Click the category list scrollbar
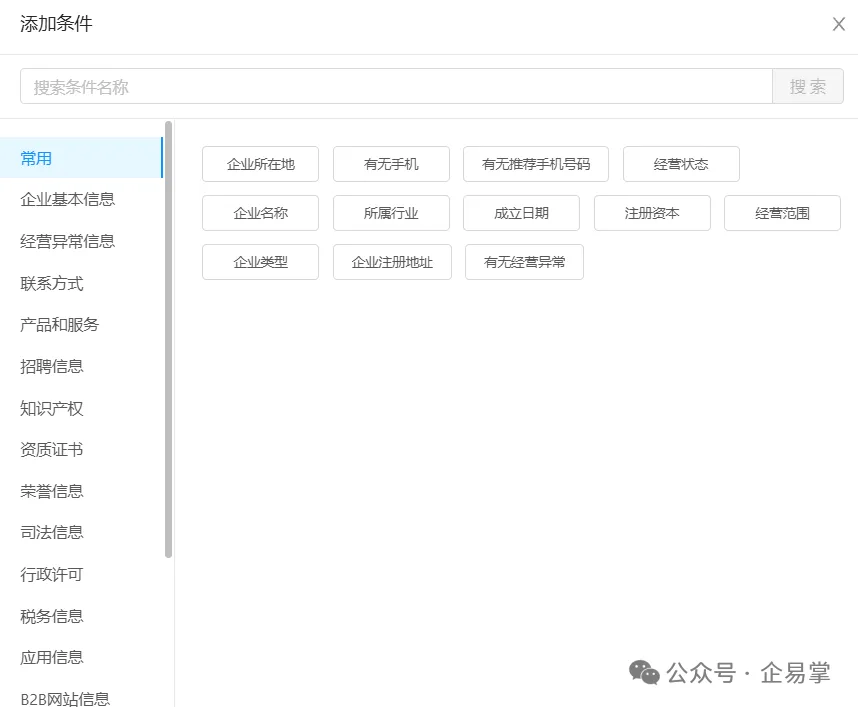 pyautogui.click(x=169, y=339)
